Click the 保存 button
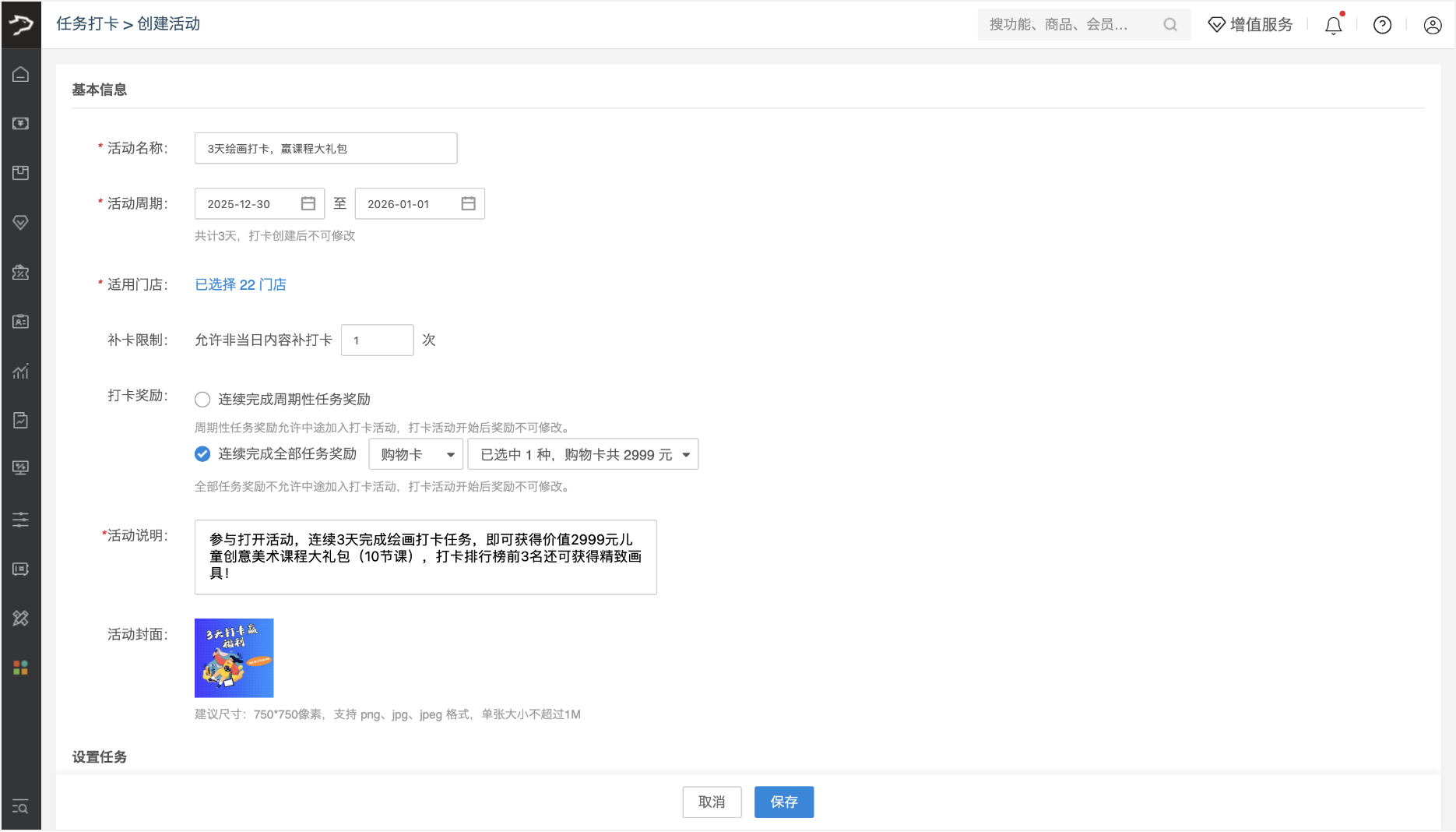This screenshot has width=1456, height=832. [783, 802]
